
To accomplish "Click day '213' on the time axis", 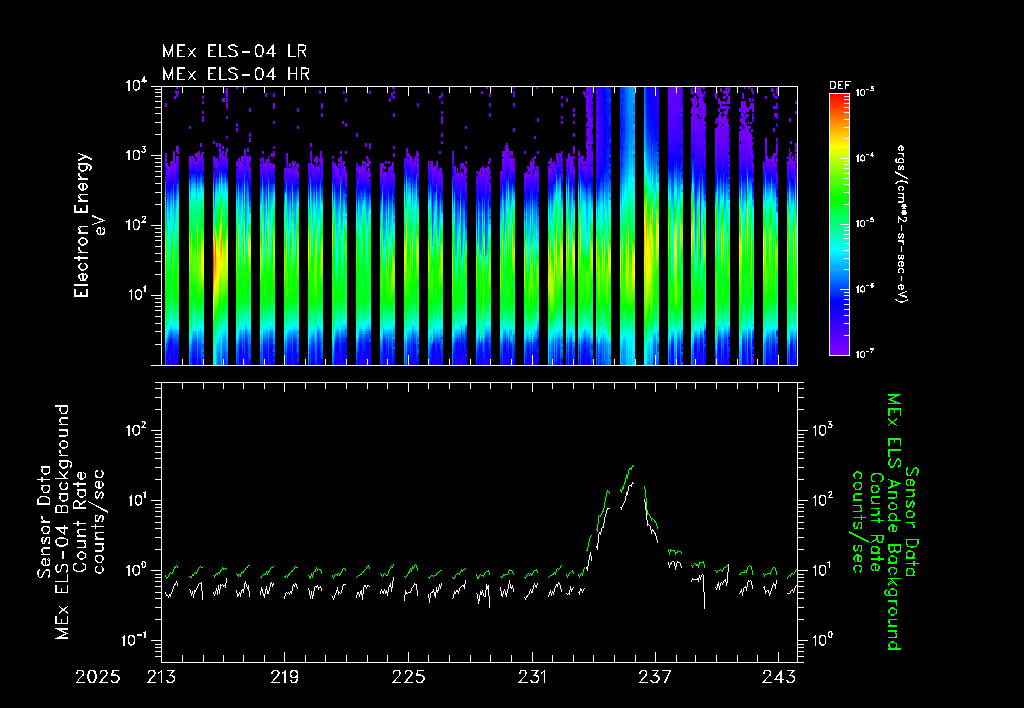I will [161, 677].
